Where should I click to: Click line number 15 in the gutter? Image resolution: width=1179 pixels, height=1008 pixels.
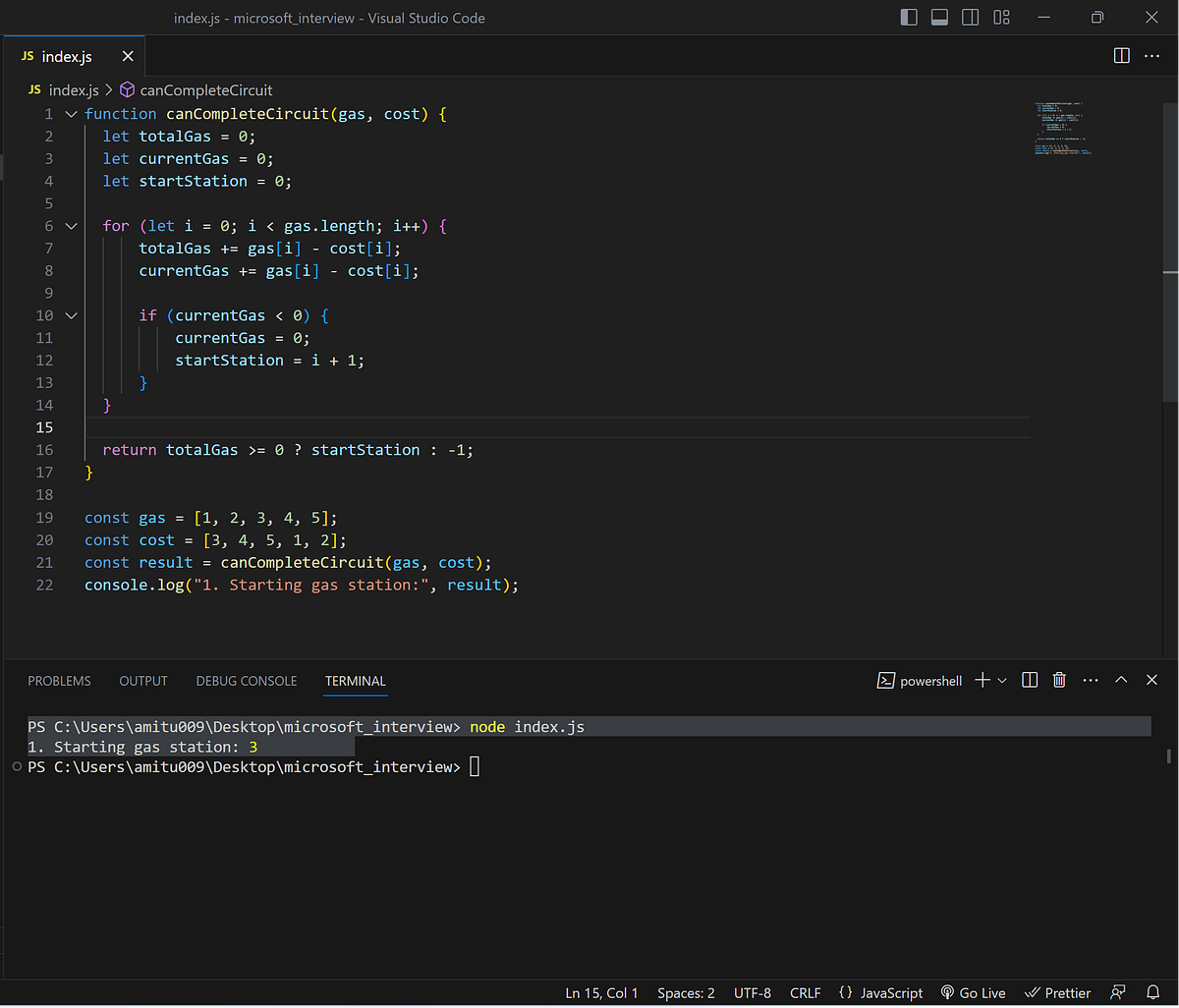point(44,427)
